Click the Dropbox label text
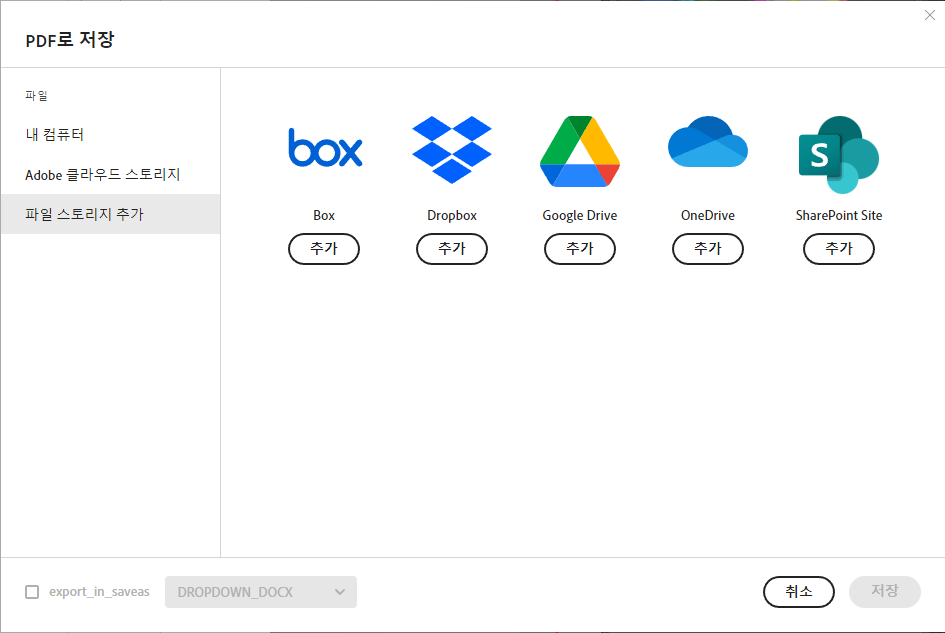This screenshot has height=633, width=945. point(452,215)
